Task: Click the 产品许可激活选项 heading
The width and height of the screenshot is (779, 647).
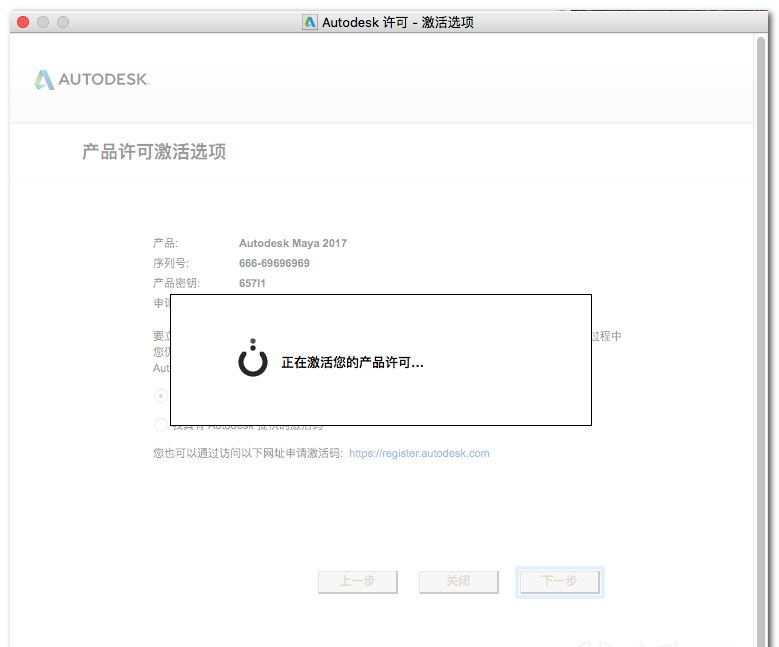Action: pyautogui.click(x=154, y=152)
